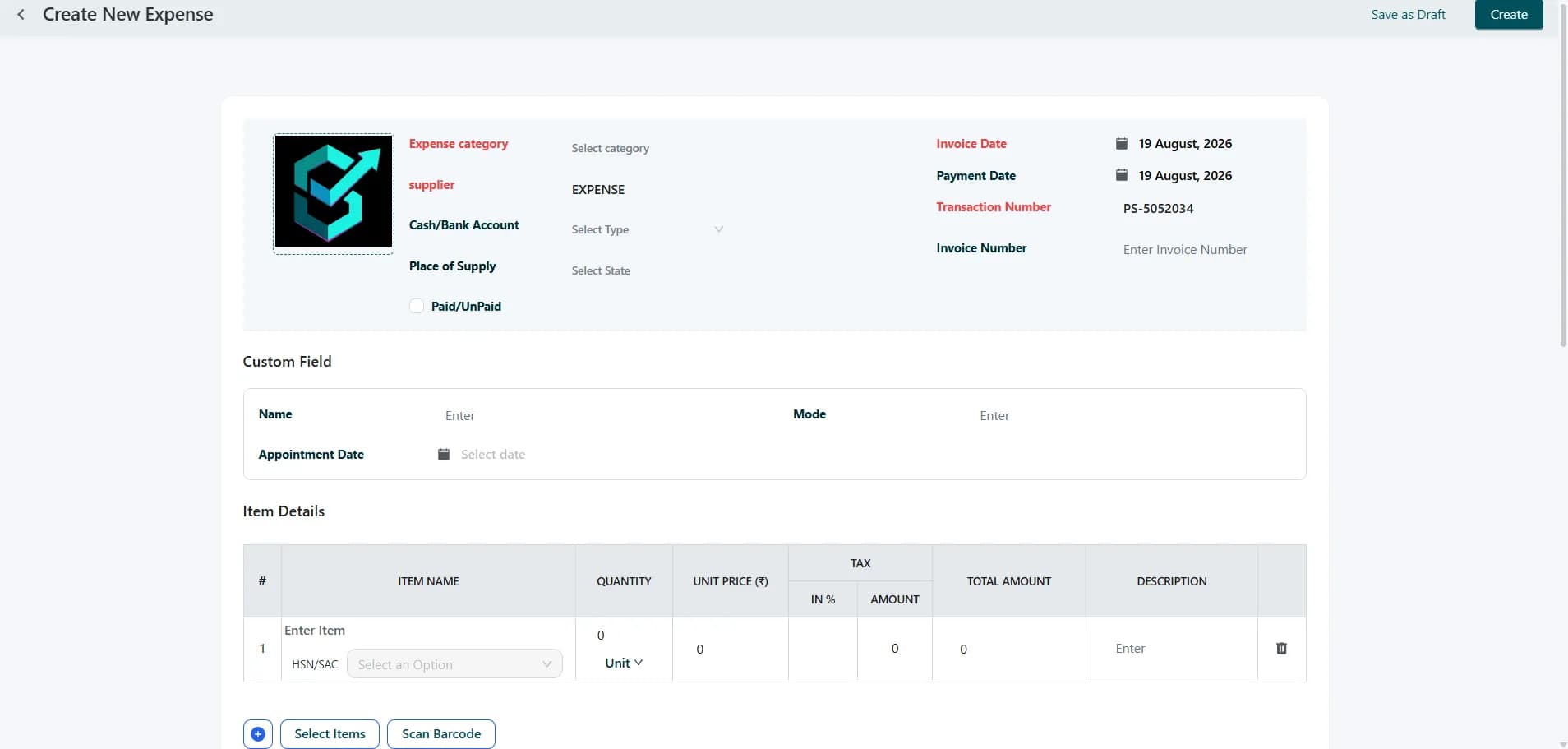Open the Unit dropdown in quantity
1568x749 pixels.
(624, 663)
